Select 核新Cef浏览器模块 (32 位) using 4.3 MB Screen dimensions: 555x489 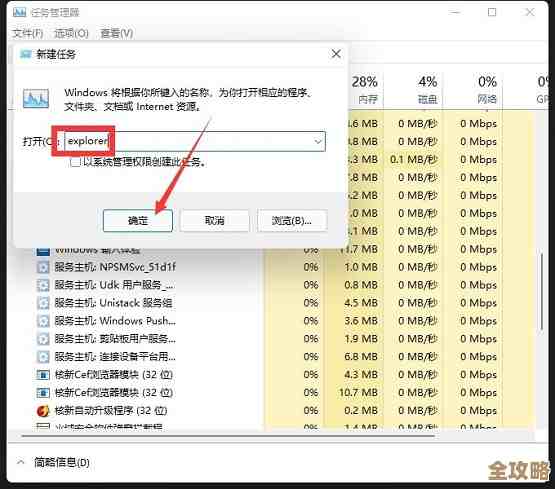114,375
